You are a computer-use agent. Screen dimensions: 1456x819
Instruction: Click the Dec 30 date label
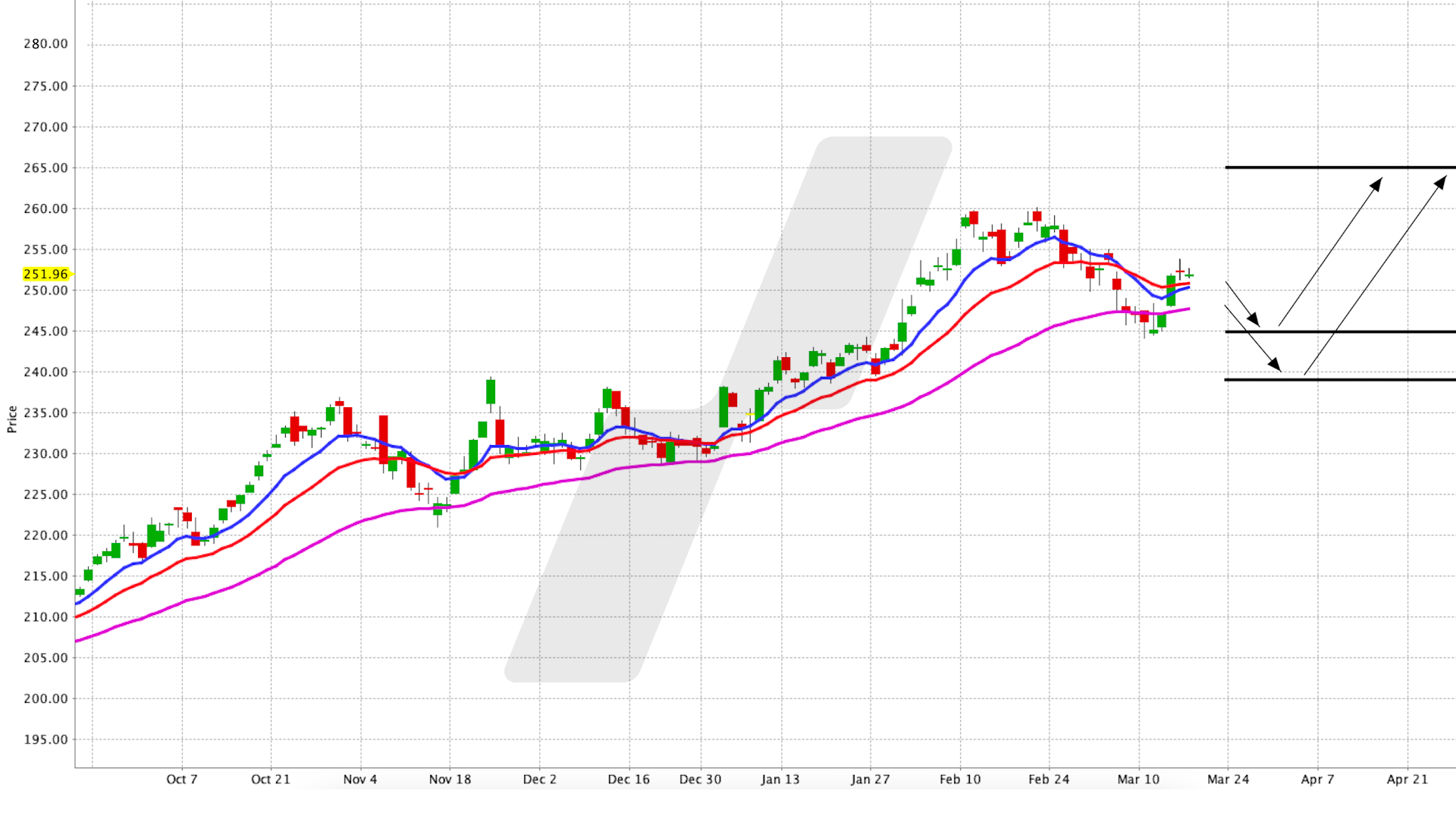701,780
